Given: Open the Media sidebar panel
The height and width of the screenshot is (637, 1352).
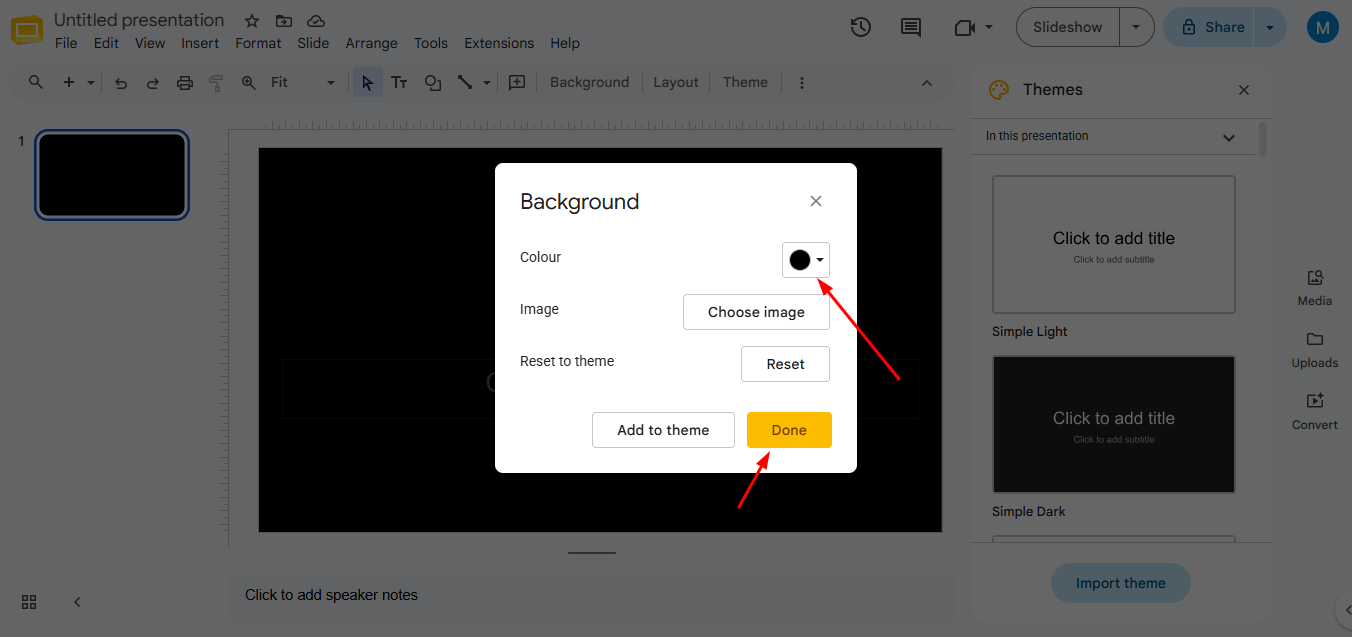Looking at the screenshot, I should point(1315,287).
